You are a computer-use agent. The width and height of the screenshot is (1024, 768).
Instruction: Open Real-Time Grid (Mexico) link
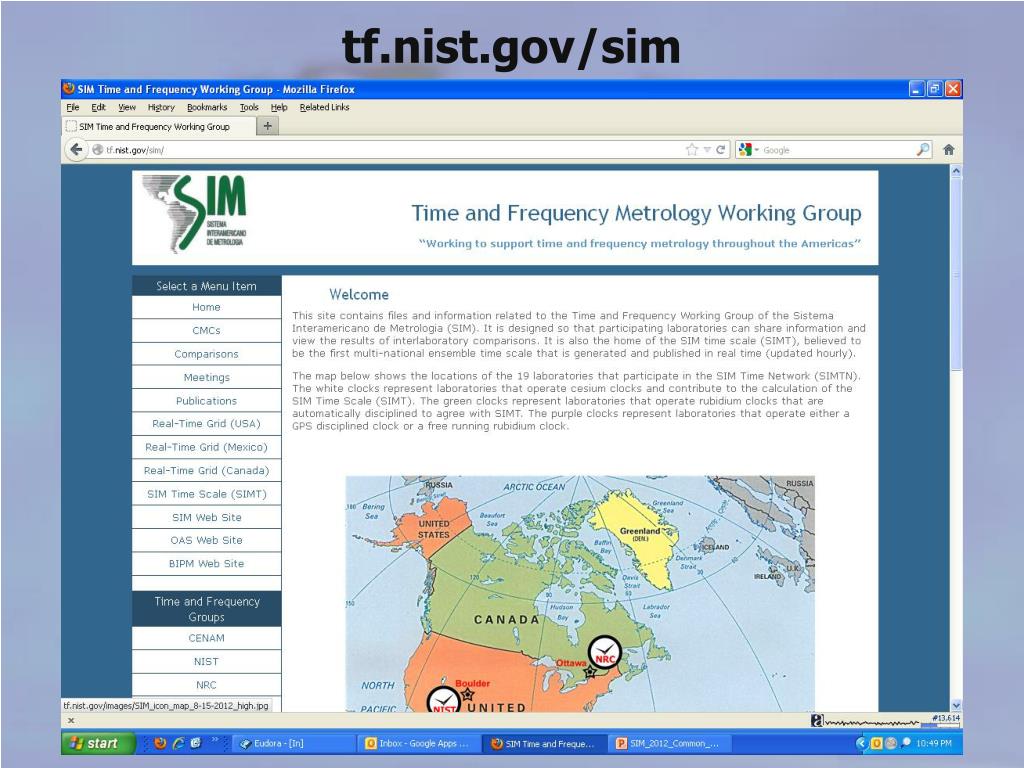tap(206, 447)
